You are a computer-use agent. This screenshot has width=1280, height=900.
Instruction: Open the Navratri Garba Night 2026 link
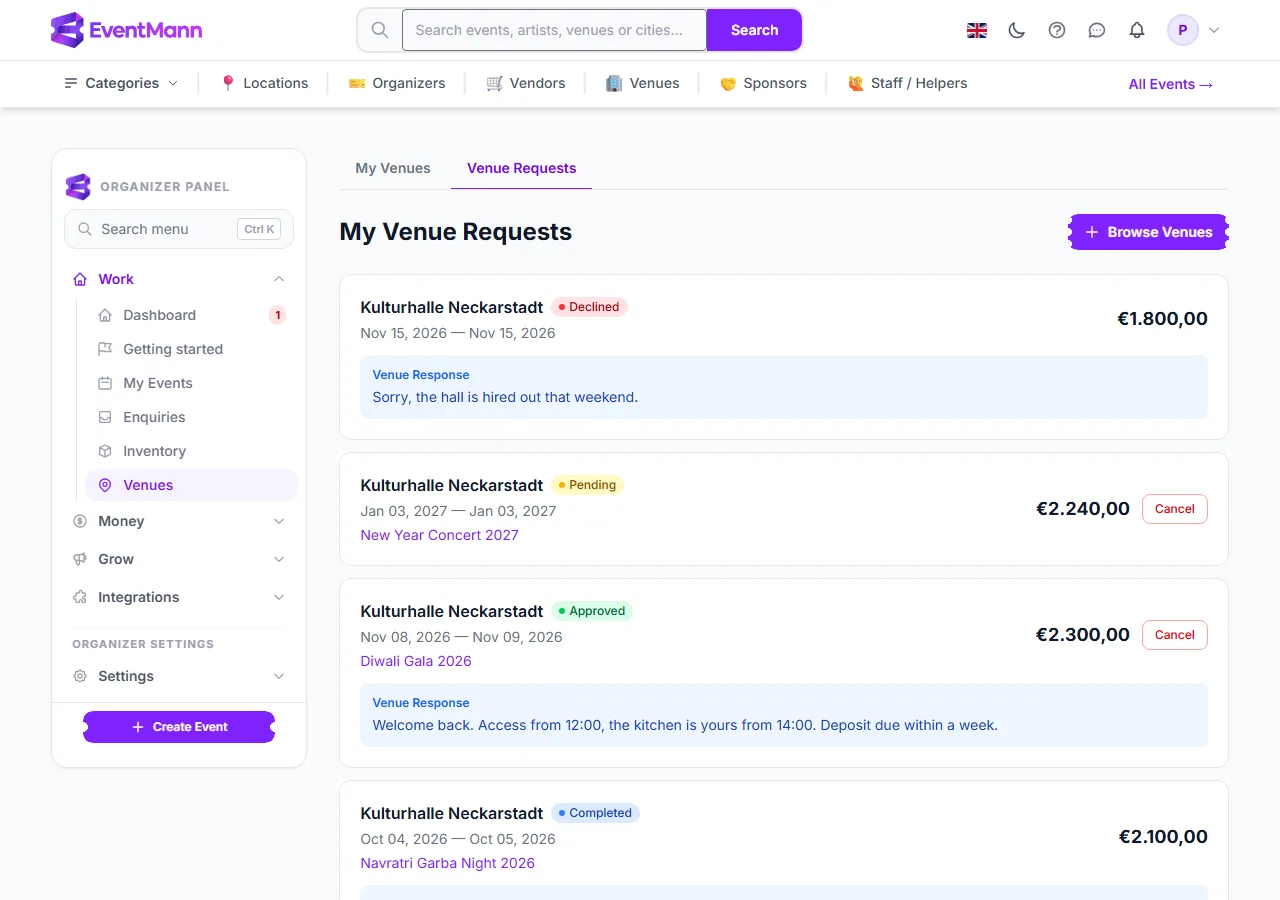click(448, 863)
